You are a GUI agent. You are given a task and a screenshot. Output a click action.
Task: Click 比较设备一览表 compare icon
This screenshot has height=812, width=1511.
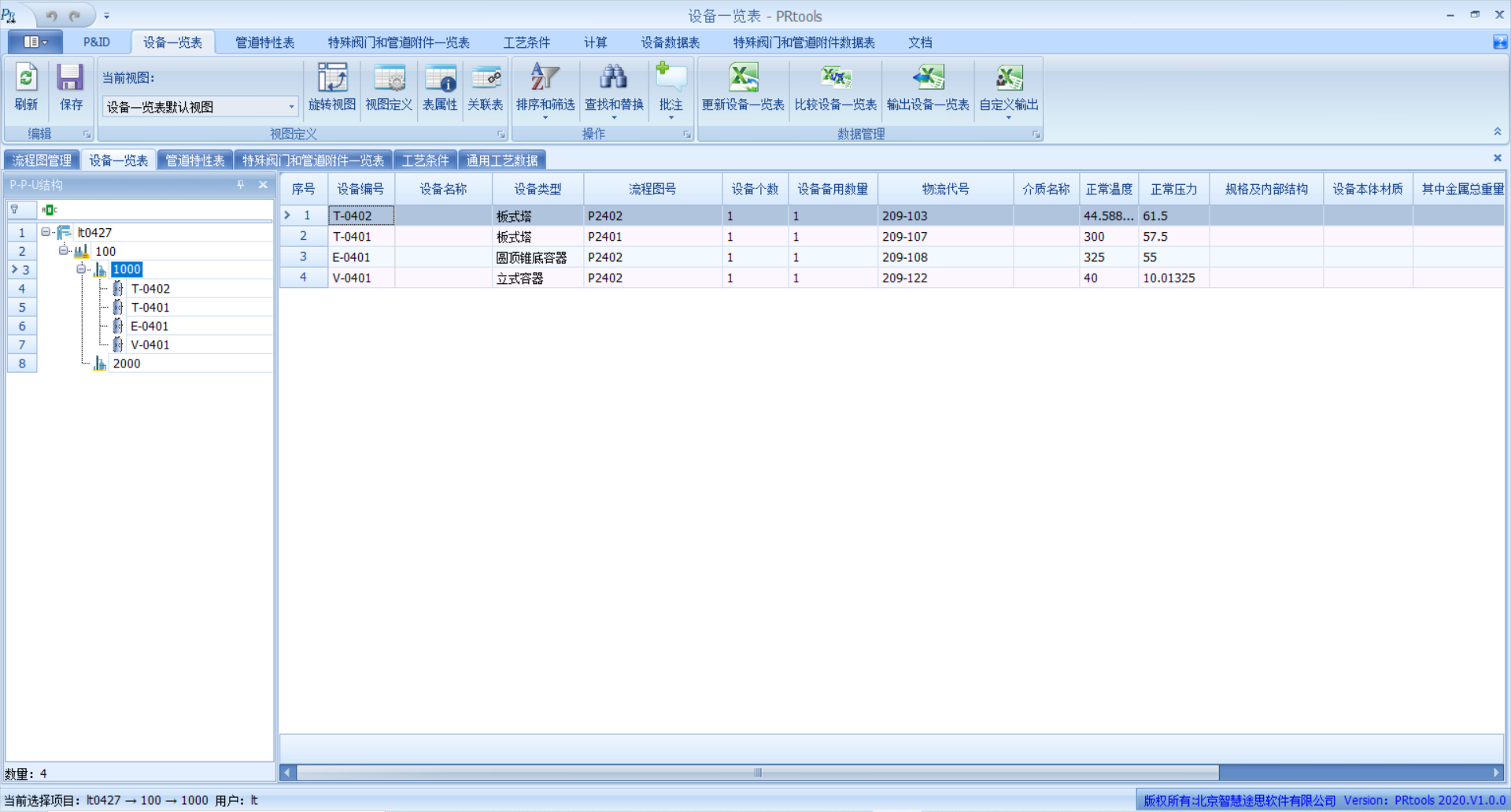click(835, 79)
